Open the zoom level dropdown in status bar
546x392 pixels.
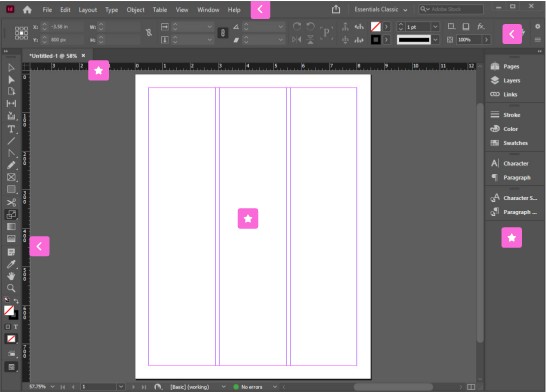pos(52,387)
